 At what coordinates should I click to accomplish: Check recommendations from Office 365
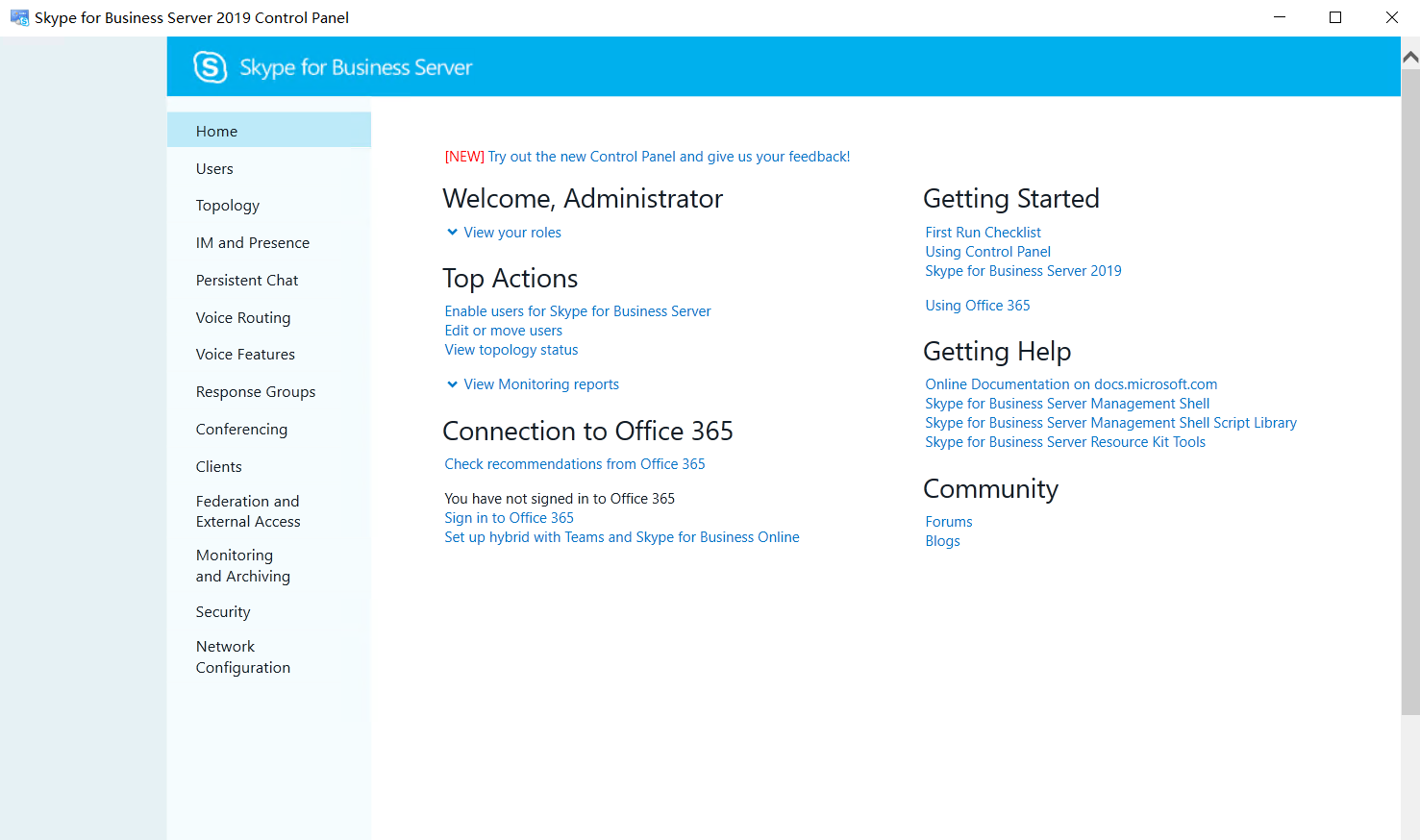(x=575, y=464)
